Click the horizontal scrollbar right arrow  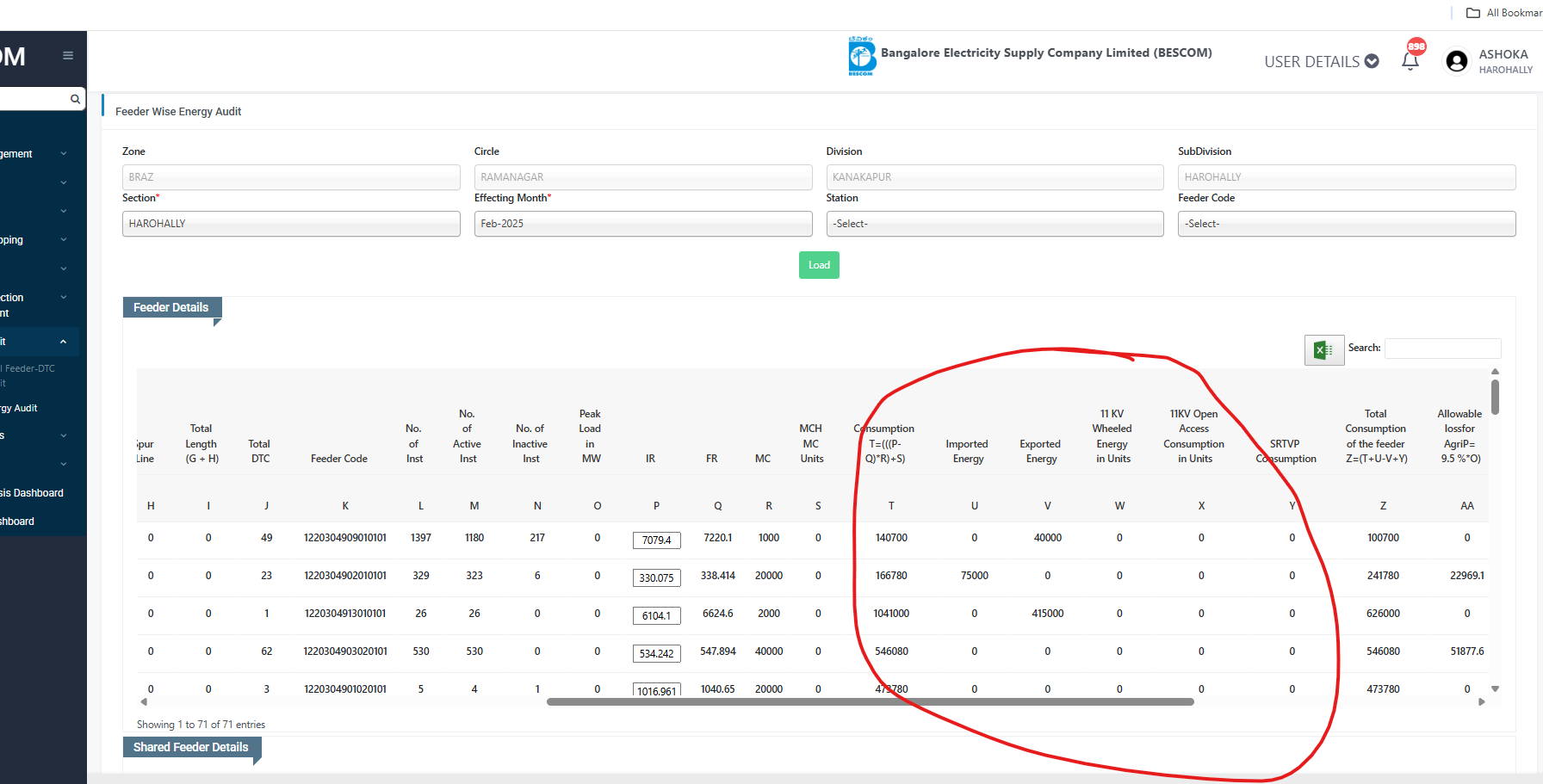pyautogui.click(x=1481, y=702)
